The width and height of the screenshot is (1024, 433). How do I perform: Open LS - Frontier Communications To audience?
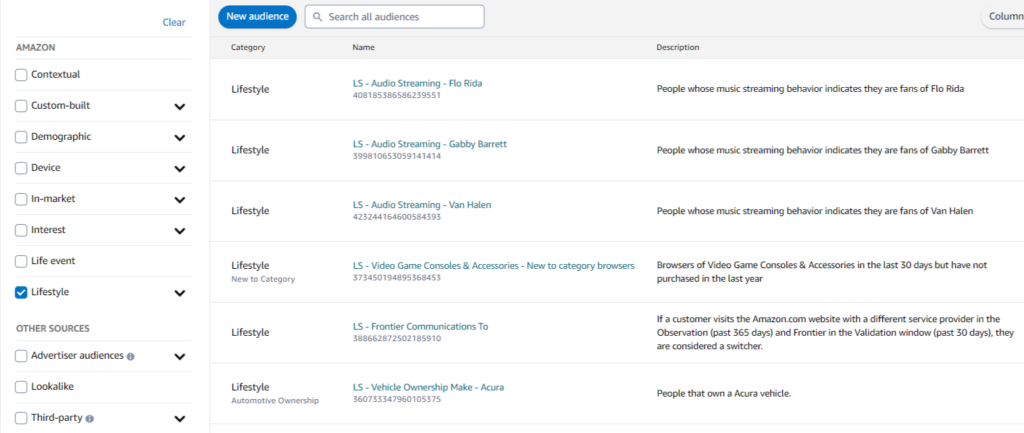click(x=421, y=327)
